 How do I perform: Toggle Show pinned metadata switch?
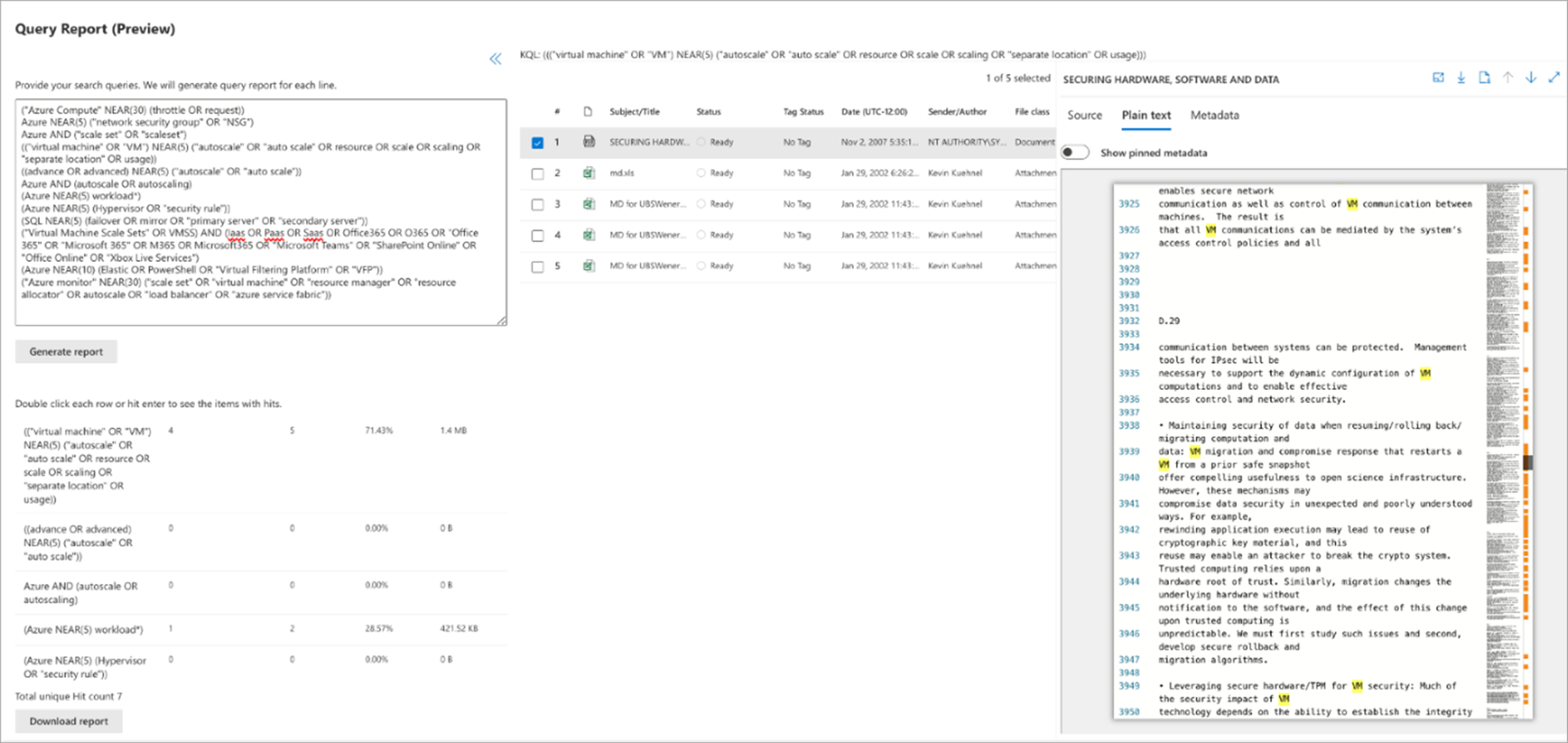click(1075, 152)
